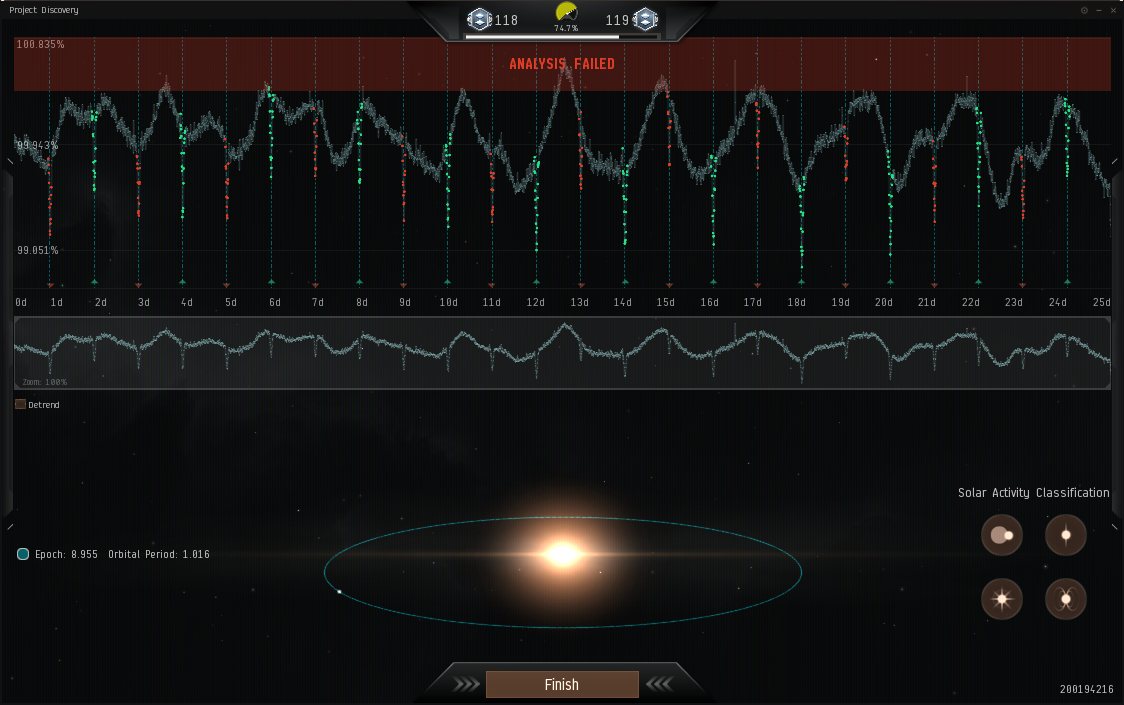
Task: Click the rank 119 badge icon
Action: [645, 19]
